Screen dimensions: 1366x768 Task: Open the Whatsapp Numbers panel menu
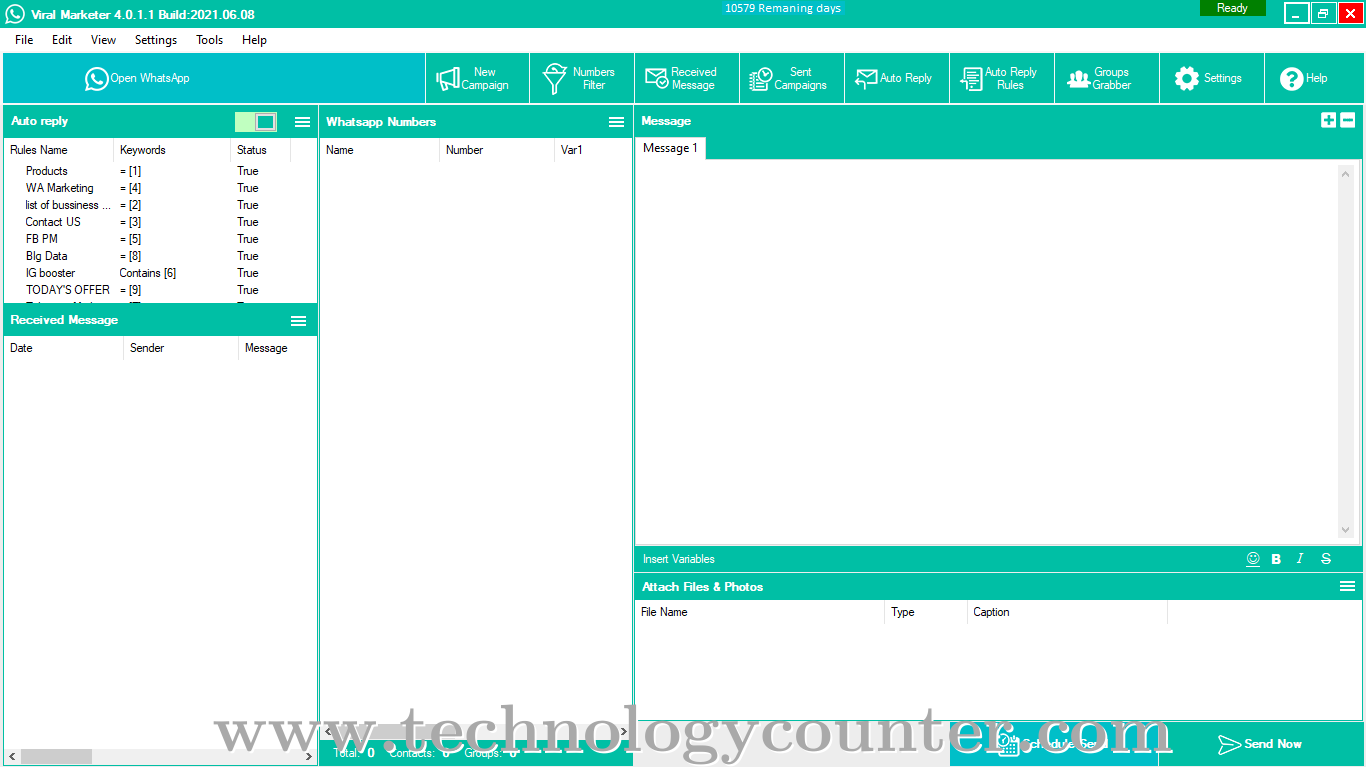point(616,122)
